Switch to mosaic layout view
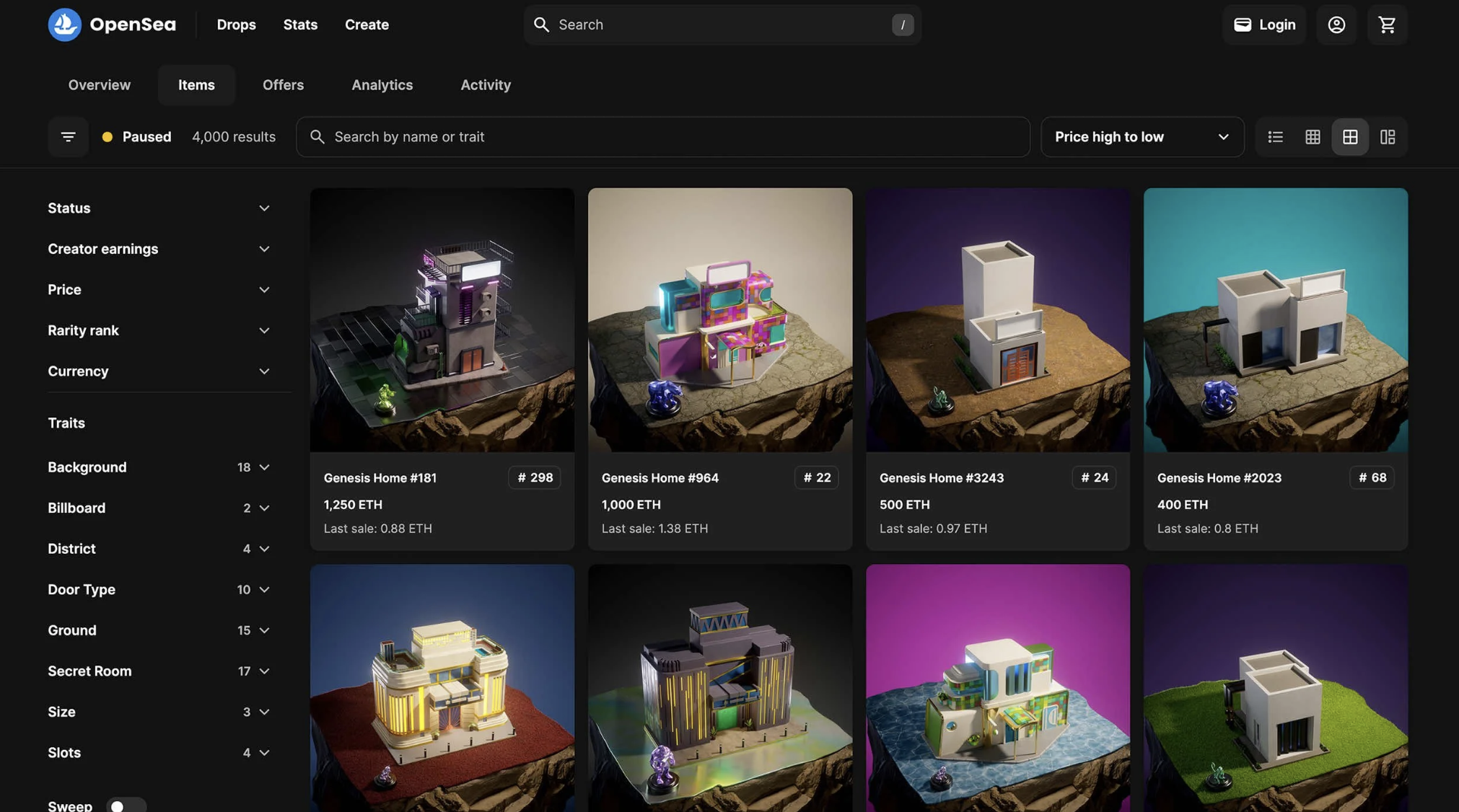This screenshot has width=1459, height=812. (x=1388, y=137)
